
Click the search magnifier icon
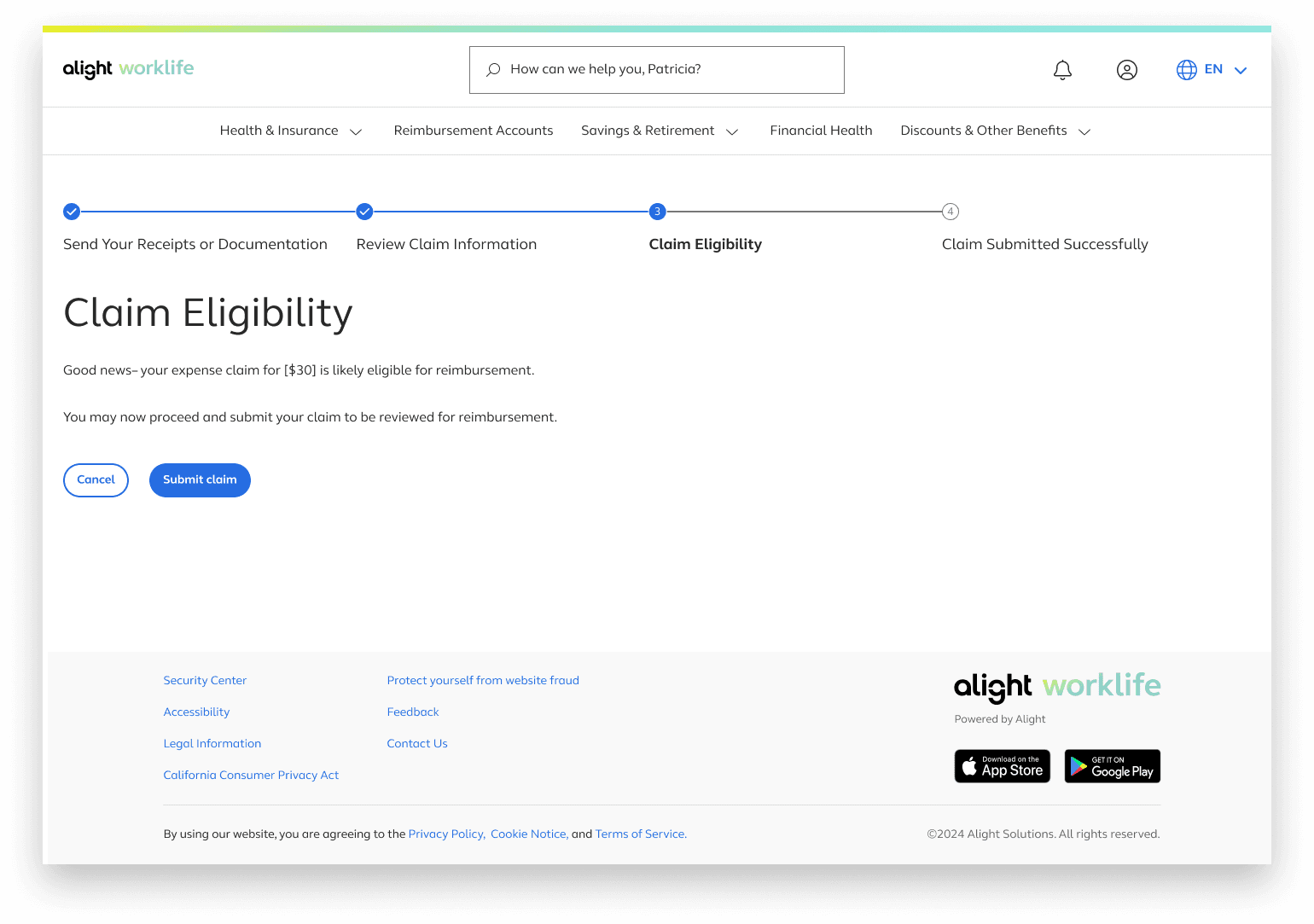click(x=493, y=70)
